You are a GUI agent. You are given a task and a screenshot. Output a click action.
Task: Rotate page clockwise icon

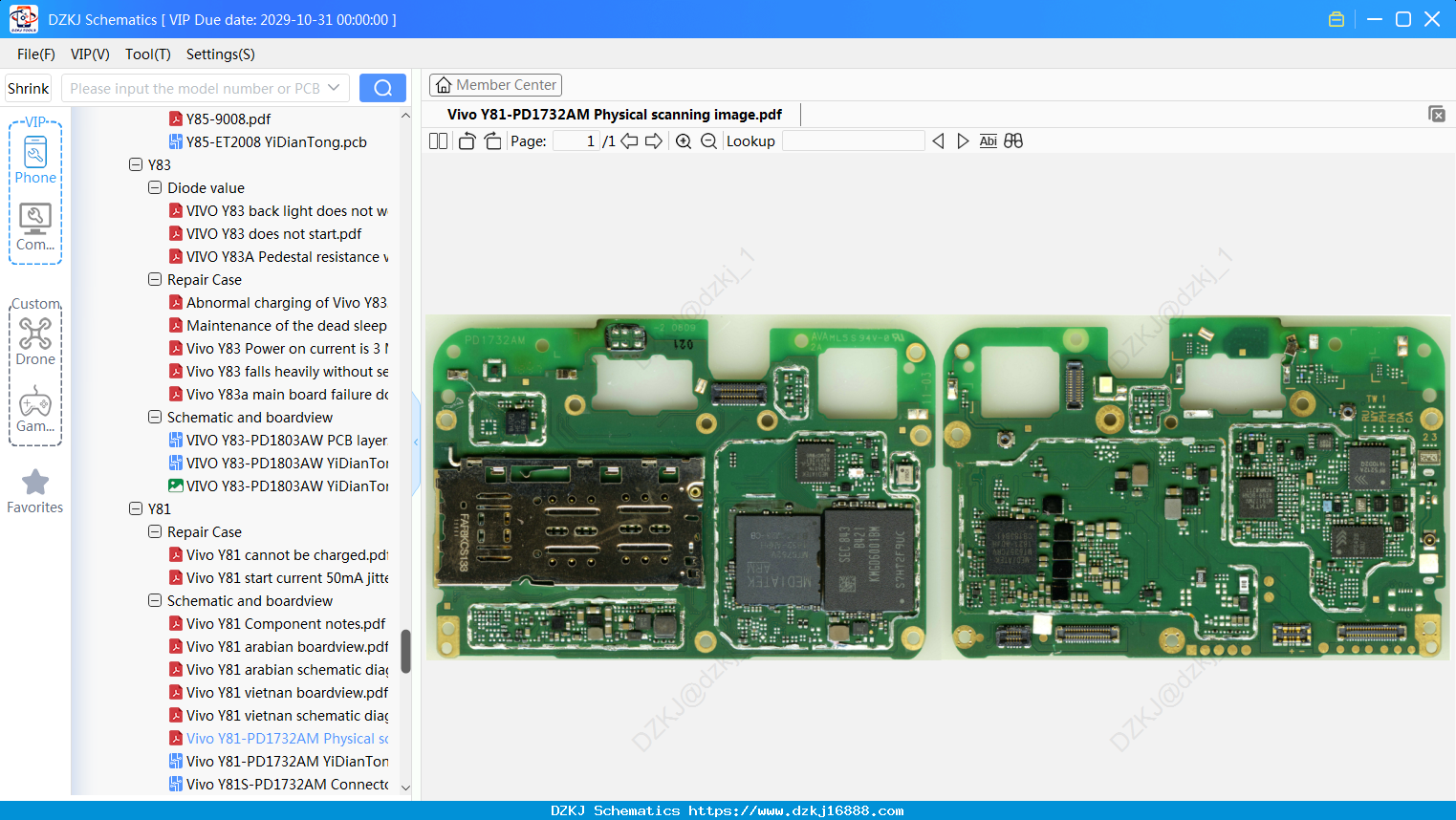pyautogui.click(x=492, y=141)
